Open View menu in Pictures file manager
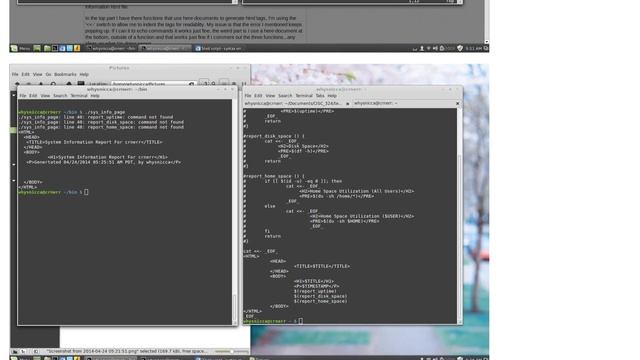 pos(38,74)
